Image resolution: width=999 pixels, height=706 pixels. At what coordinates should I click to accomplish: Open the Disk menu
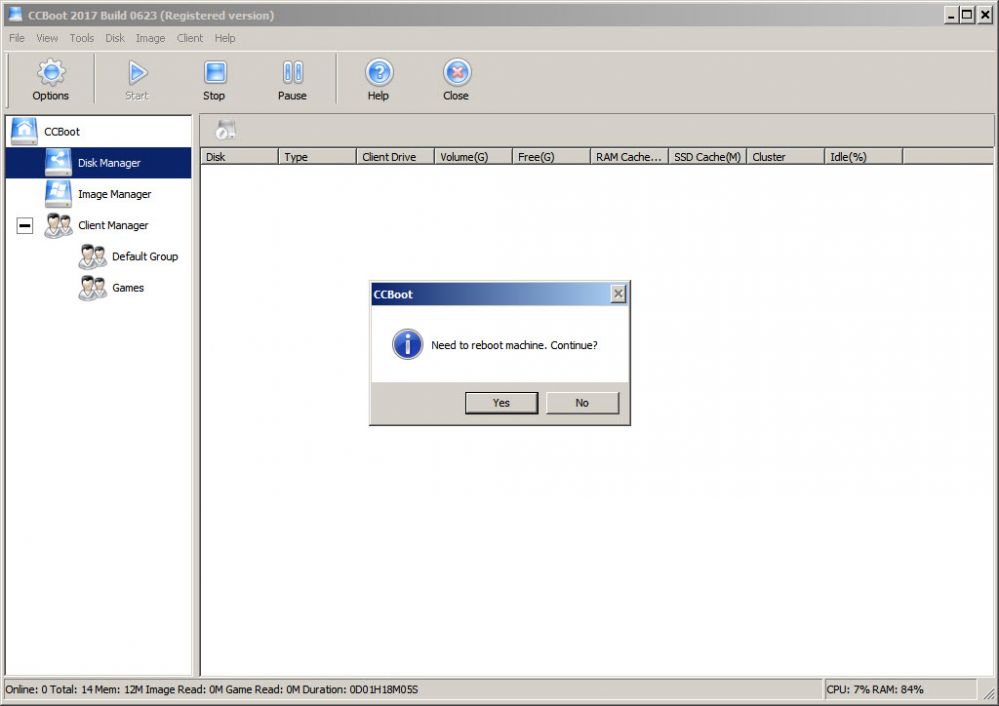pyautogui.click(x=115, y=38)
